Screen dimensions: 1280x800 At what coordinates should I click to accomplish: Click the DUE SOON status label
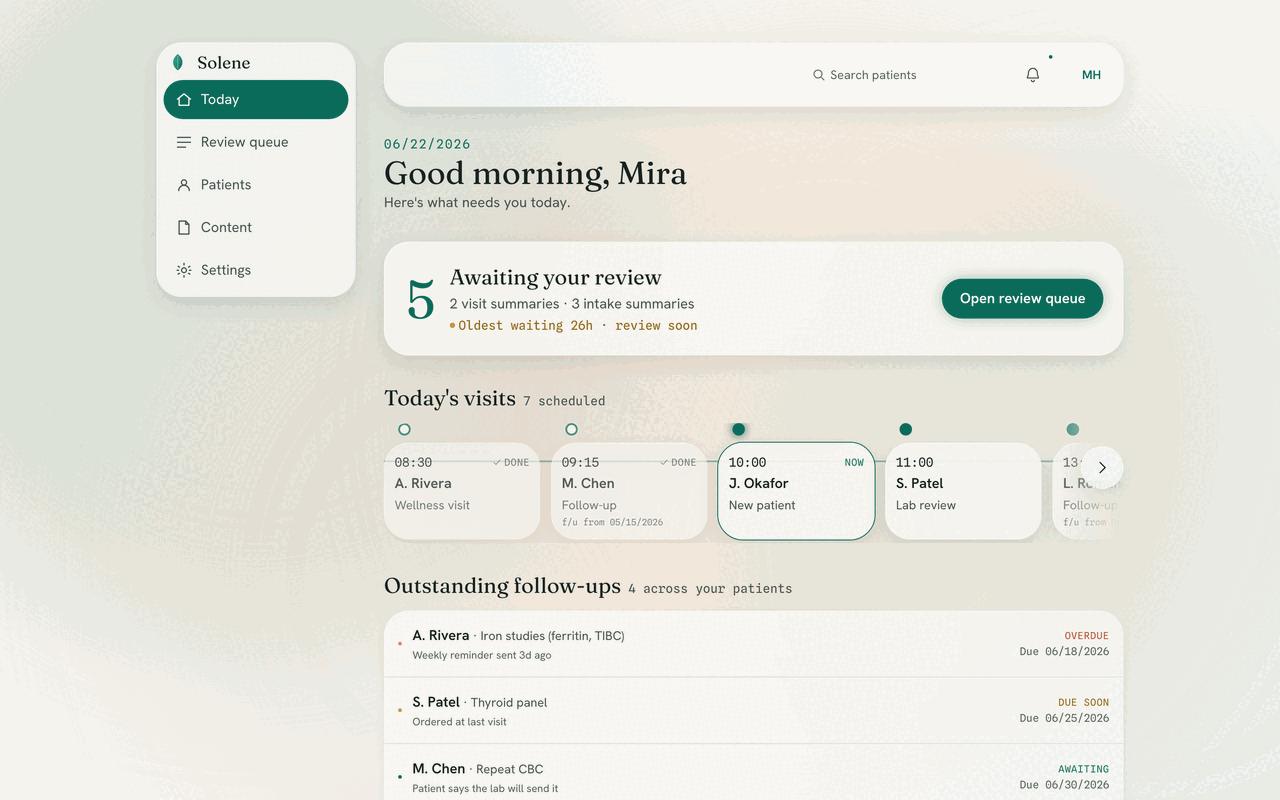[x=1083, y=703]
